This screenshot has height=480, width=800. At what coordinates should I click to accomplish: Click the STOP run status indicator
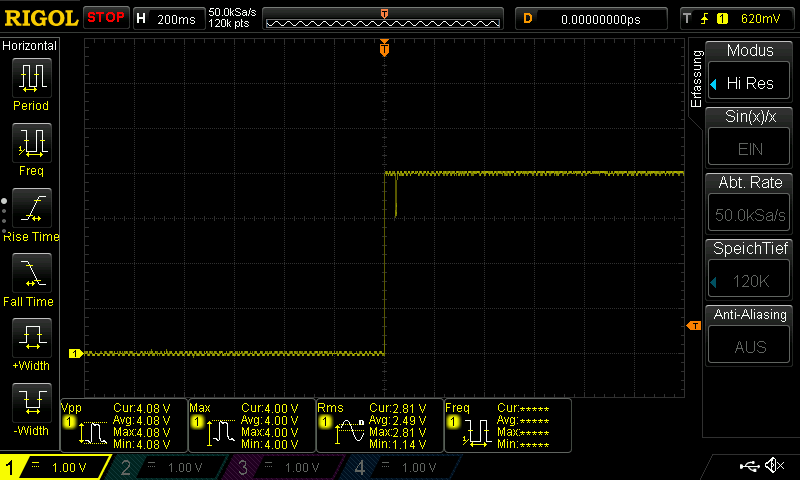106,18
